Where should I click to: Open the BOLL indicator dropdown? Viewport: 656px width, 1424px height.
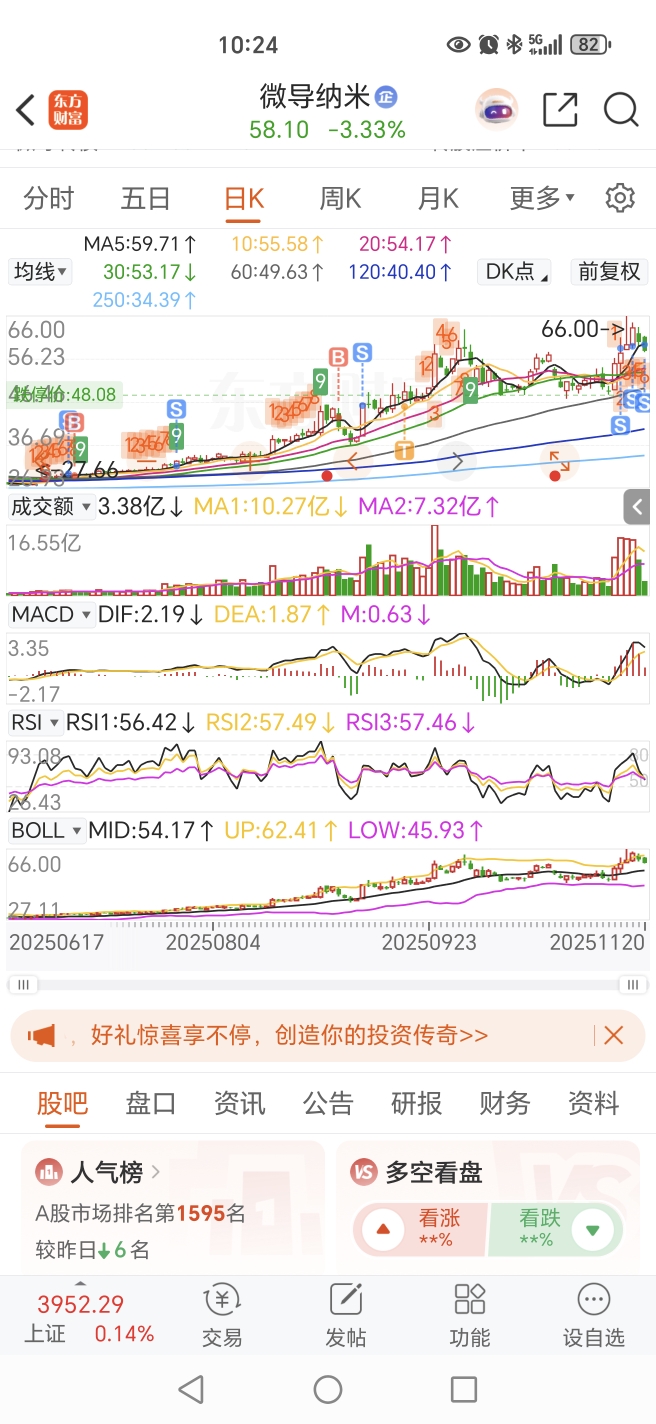(46, 830)
